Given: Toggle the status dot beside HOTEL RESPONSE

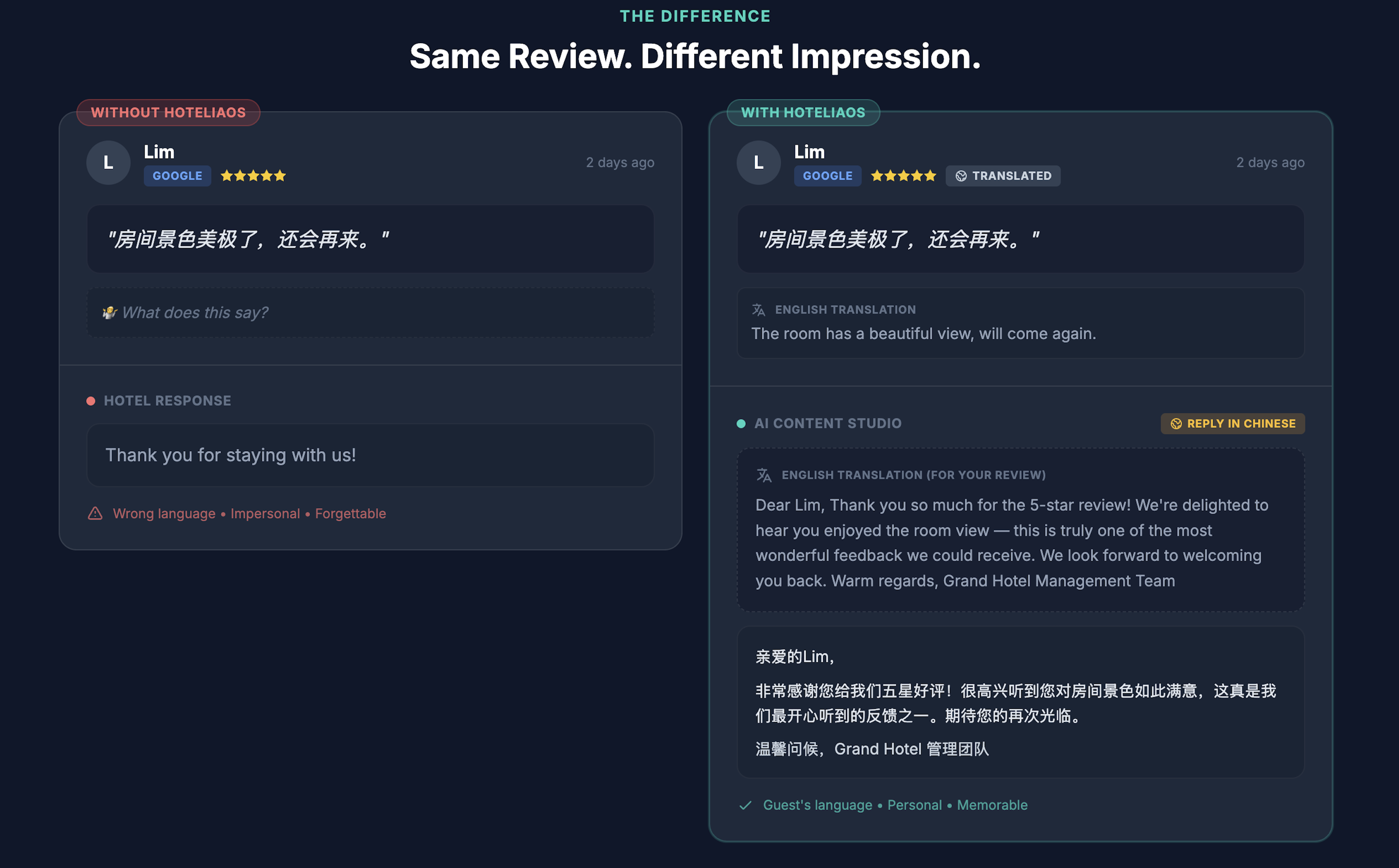Looking at the screenshot, I should (91, 400).
